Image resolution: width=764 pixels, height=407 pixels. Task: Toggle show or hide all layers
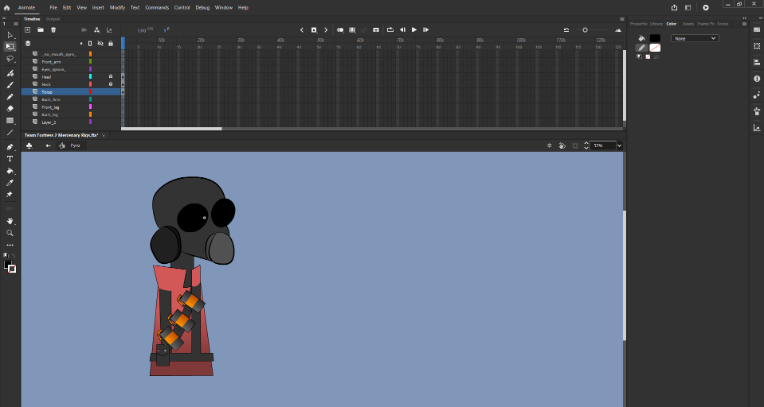coord(100,43)
